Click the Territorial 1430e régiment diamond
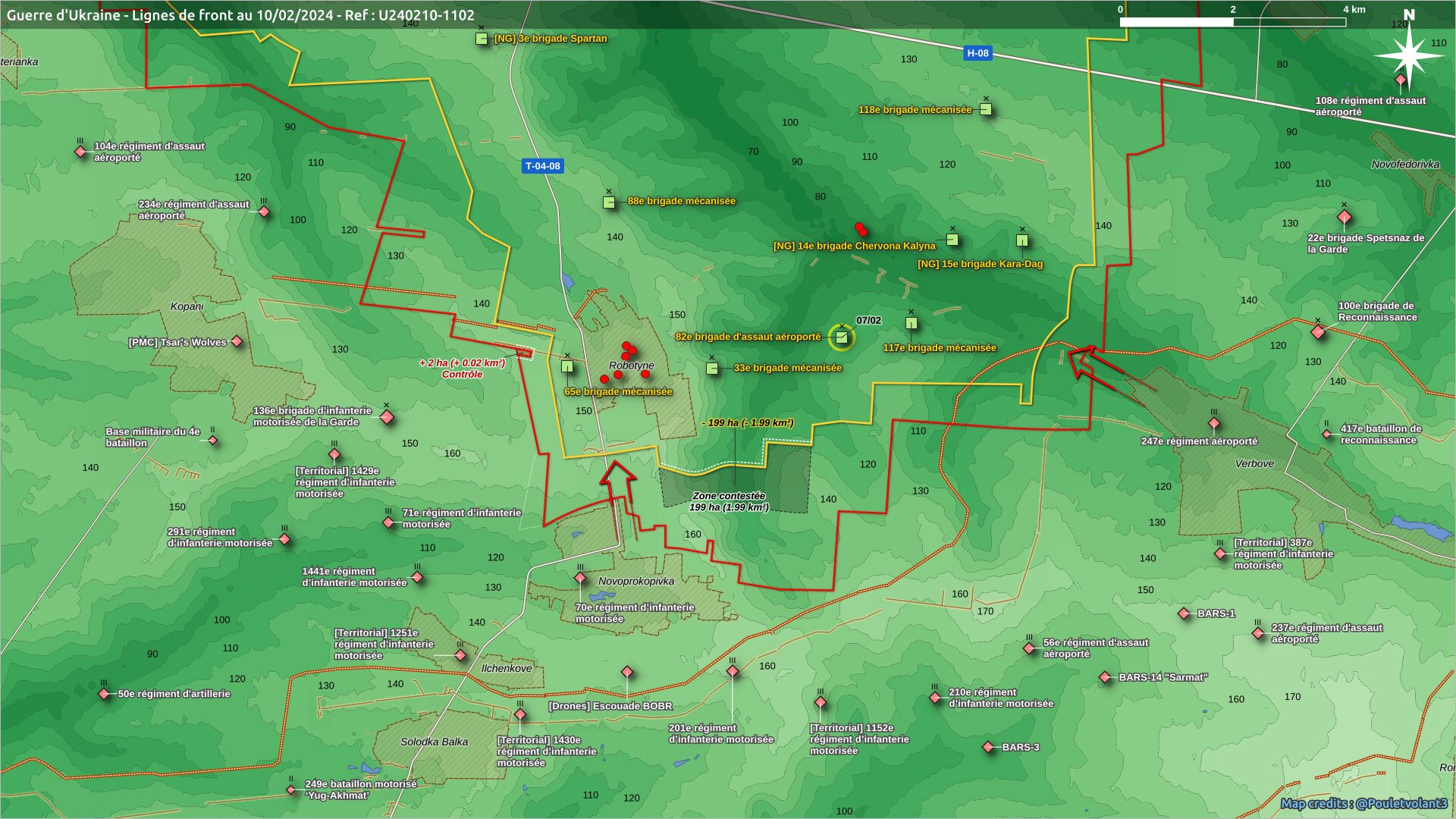The width and height of the screenshot is (1456, 819). 520,714
